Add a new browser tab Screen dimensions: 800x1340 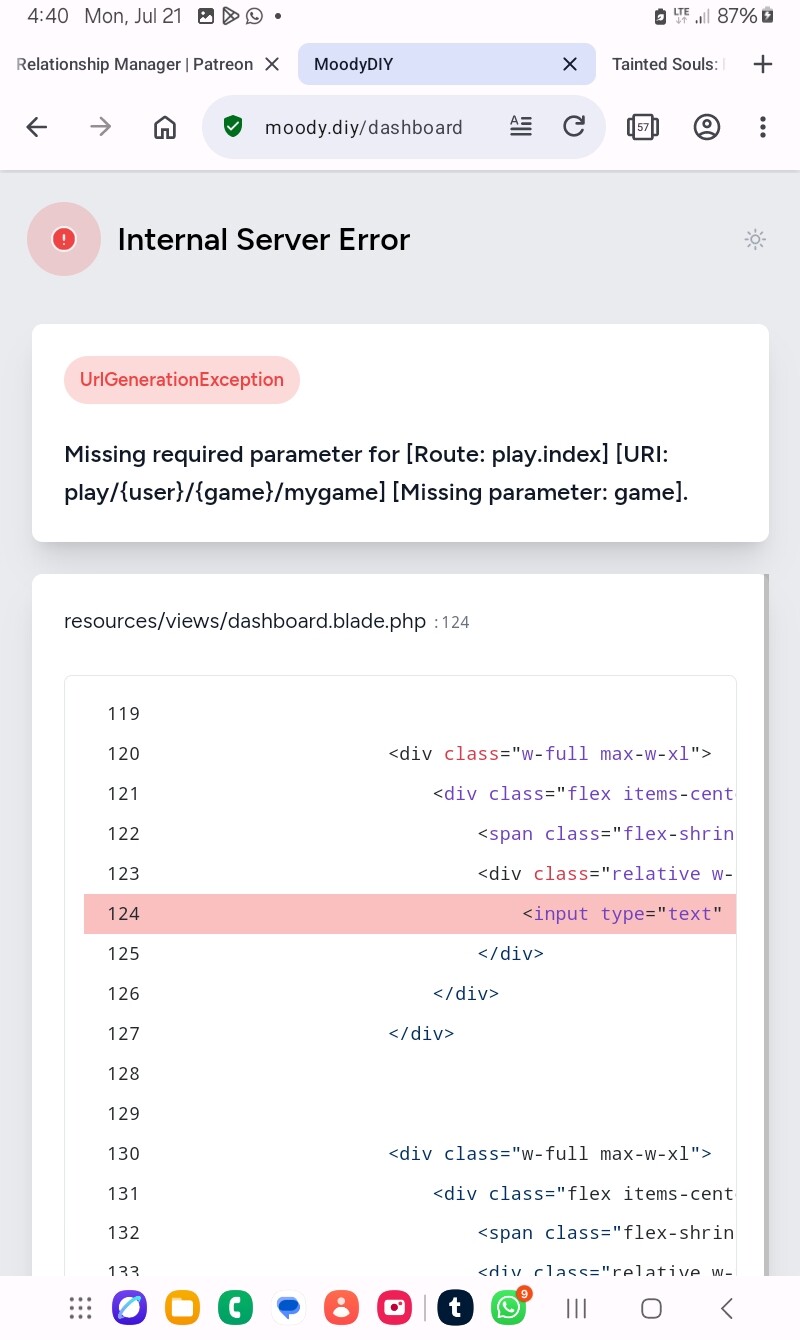pyautogui.click(x=763, y=64)
